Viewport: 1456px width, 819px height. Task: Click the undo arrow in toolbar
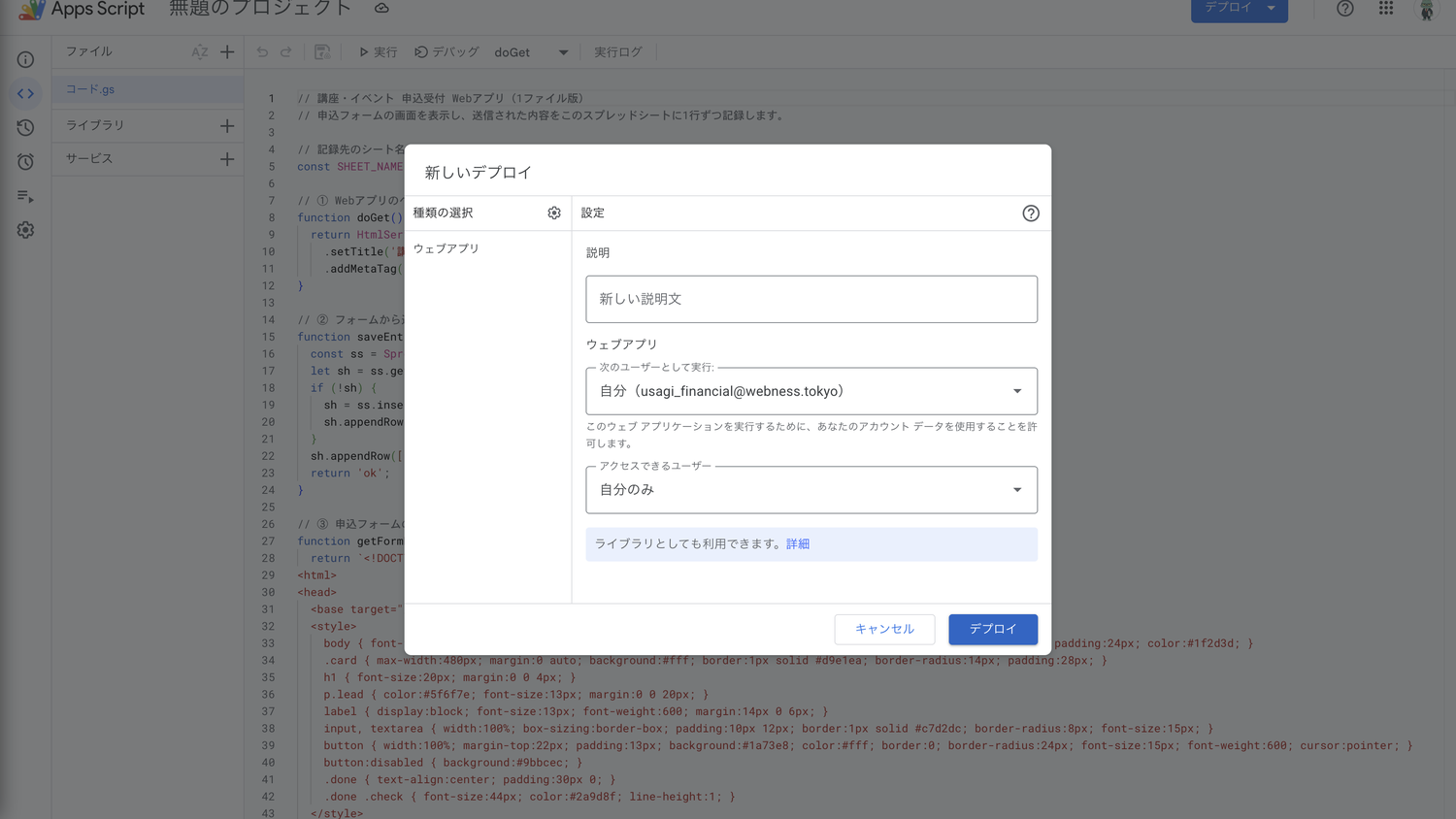[262, 52]
